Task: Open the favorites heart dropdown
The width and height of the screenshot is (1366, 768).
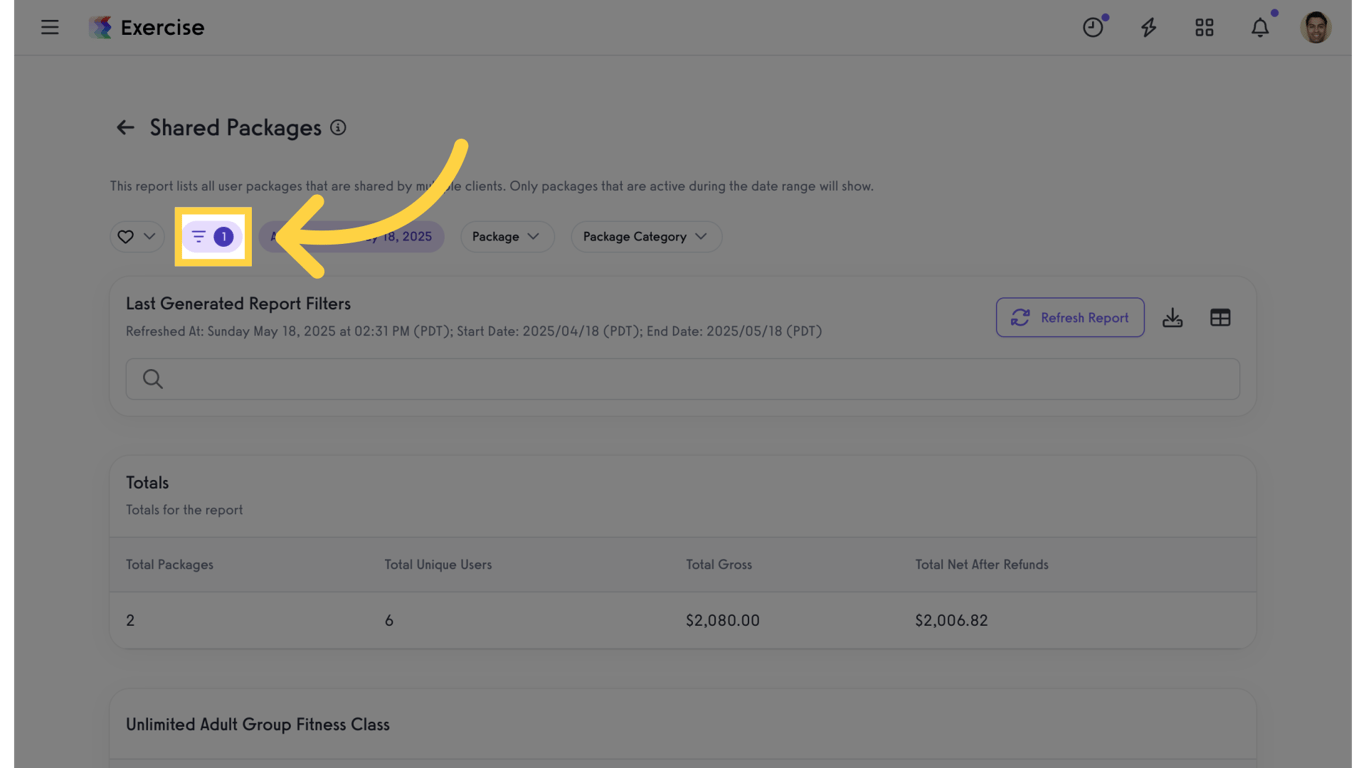Action: pos(137,237)
